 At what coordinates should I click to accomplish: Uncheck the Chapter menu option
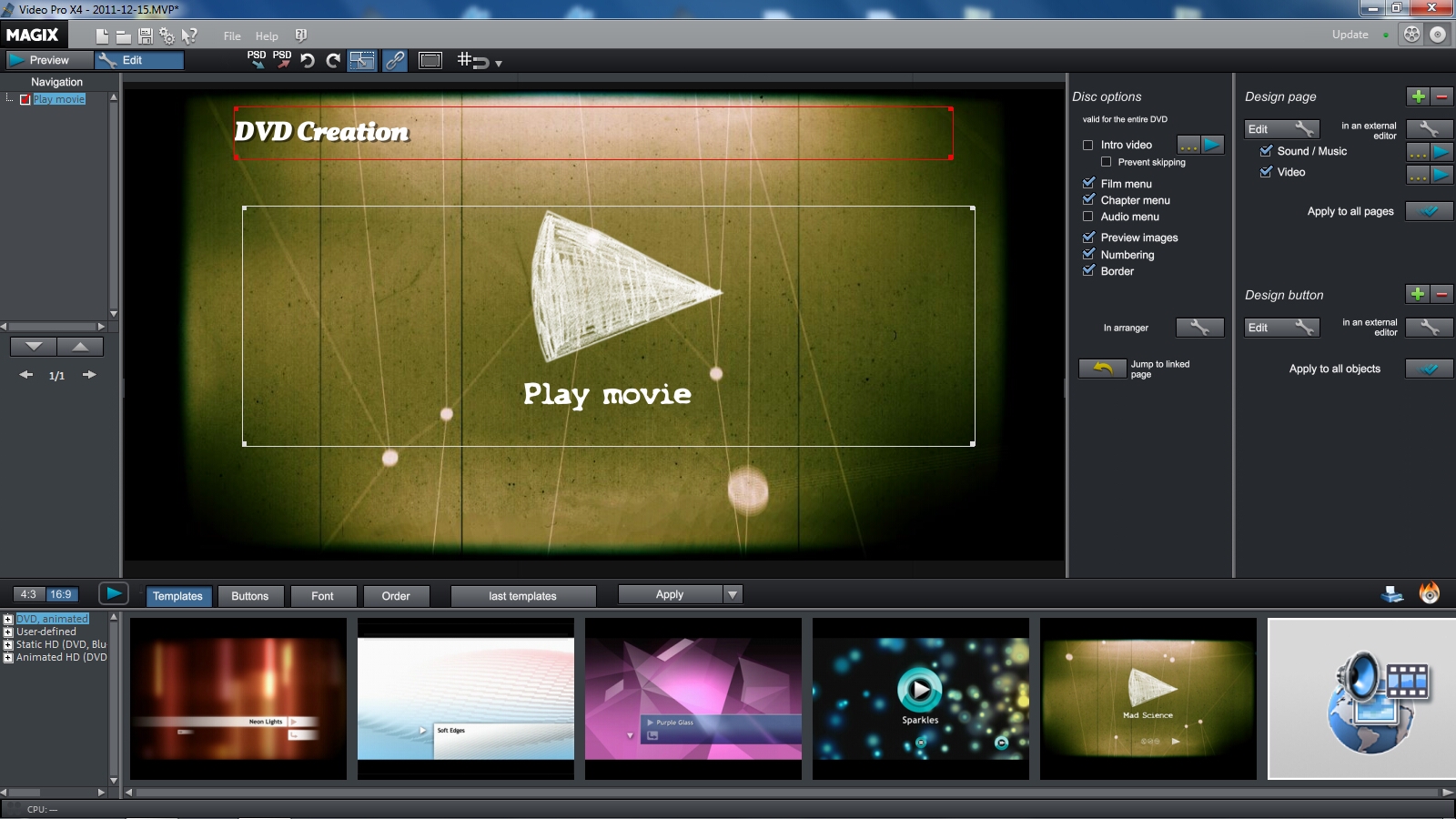tap(1087, 199)
